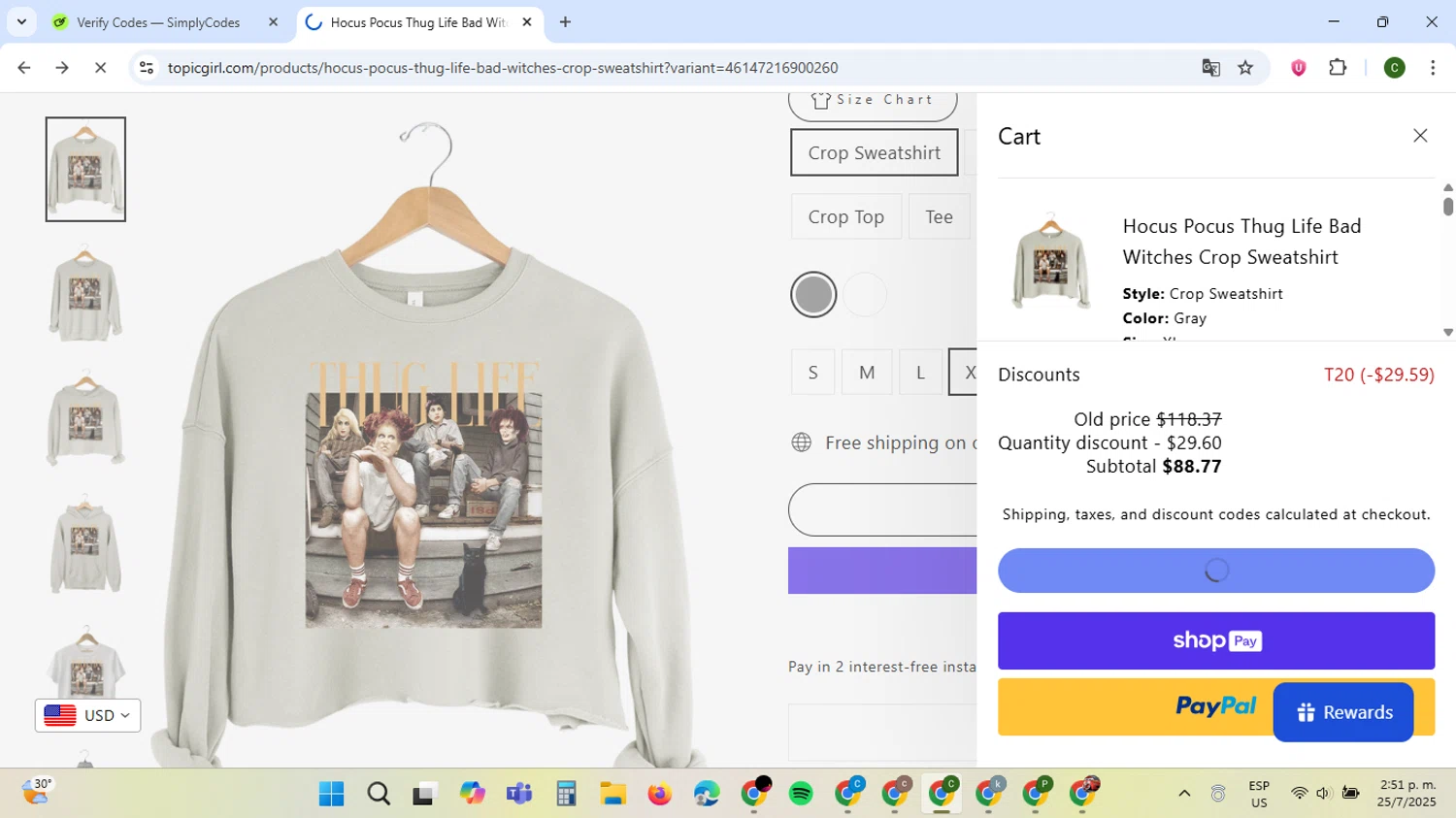This screenshot has height=818, width=1456.
Task: Close the Verify Codes tab
Action: [x=273, y=22]
